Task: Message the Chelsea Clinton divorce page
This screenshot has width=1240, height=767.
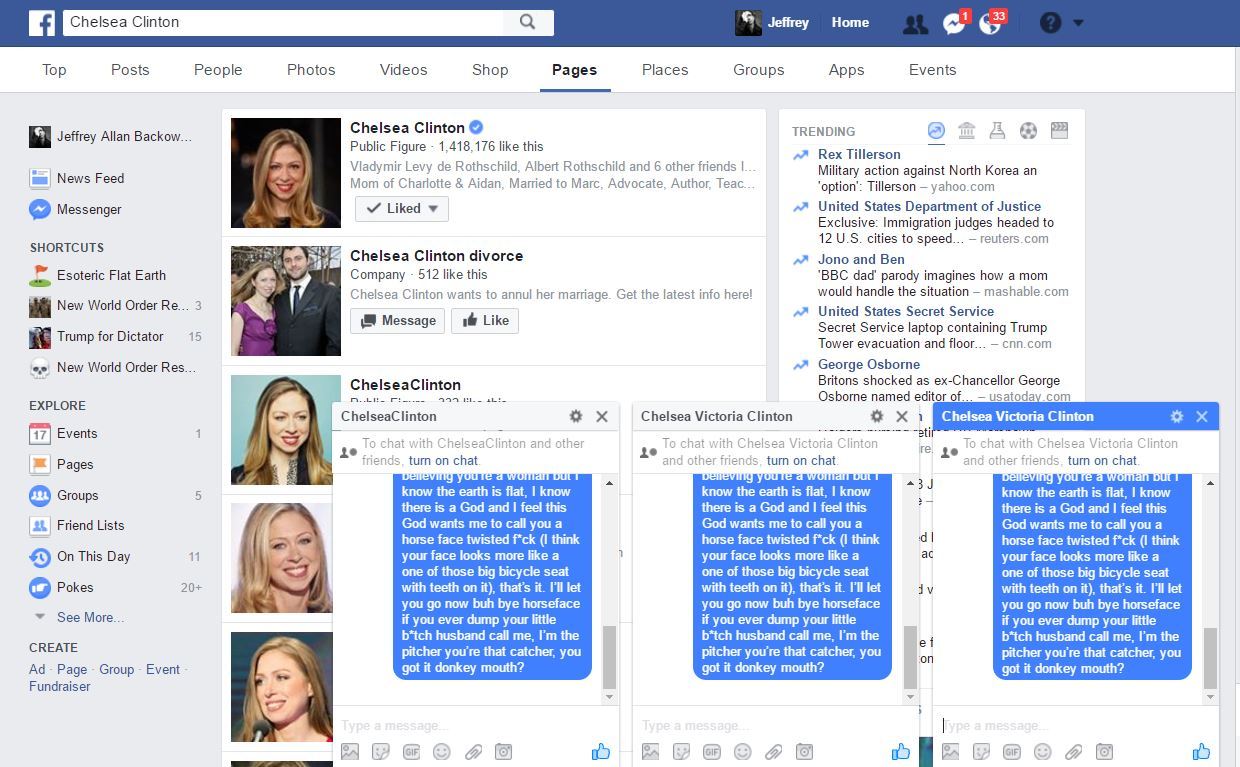Action: pos(398,321)
